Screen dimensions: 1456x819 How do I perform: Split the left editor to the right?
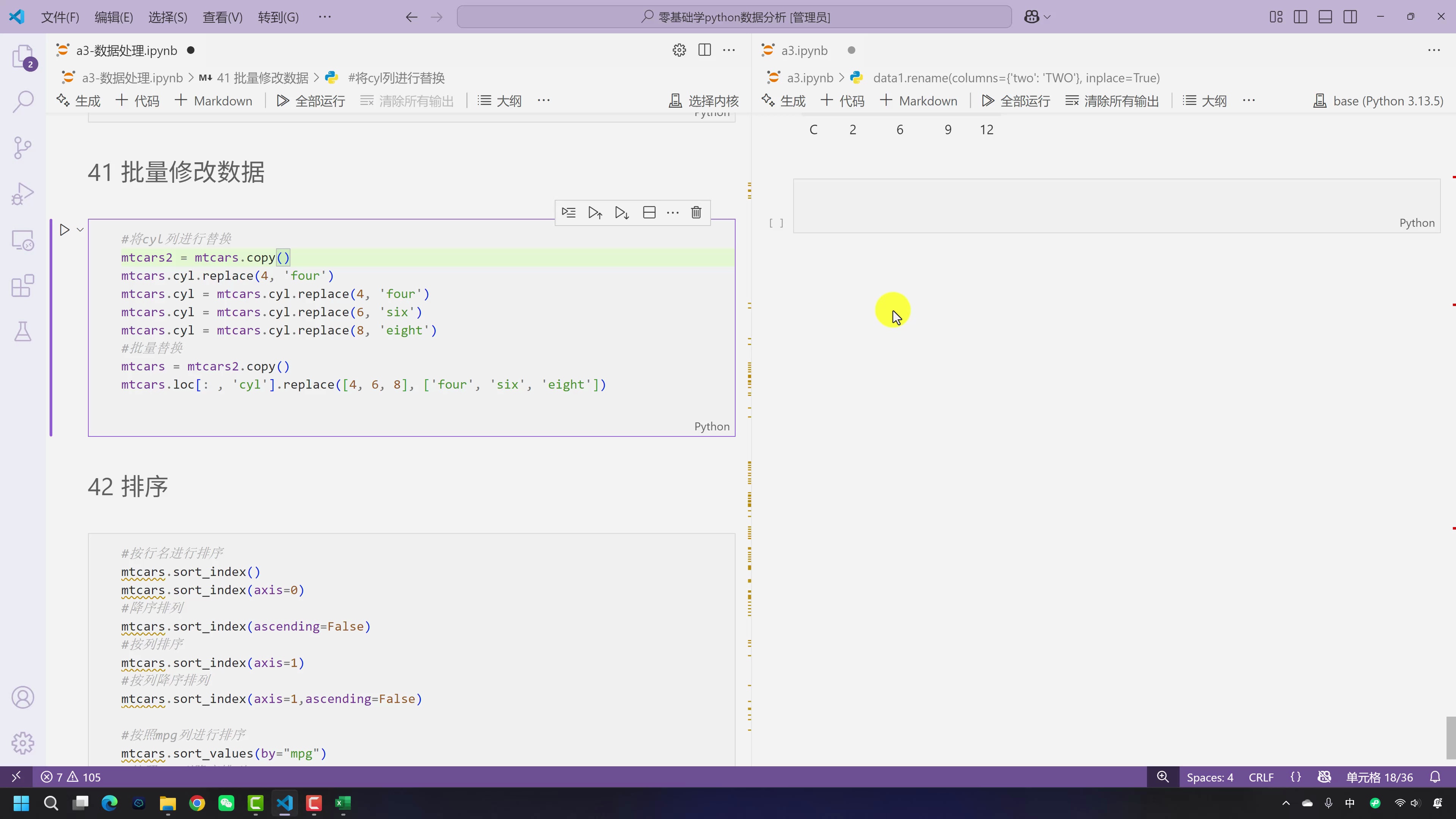704,50
